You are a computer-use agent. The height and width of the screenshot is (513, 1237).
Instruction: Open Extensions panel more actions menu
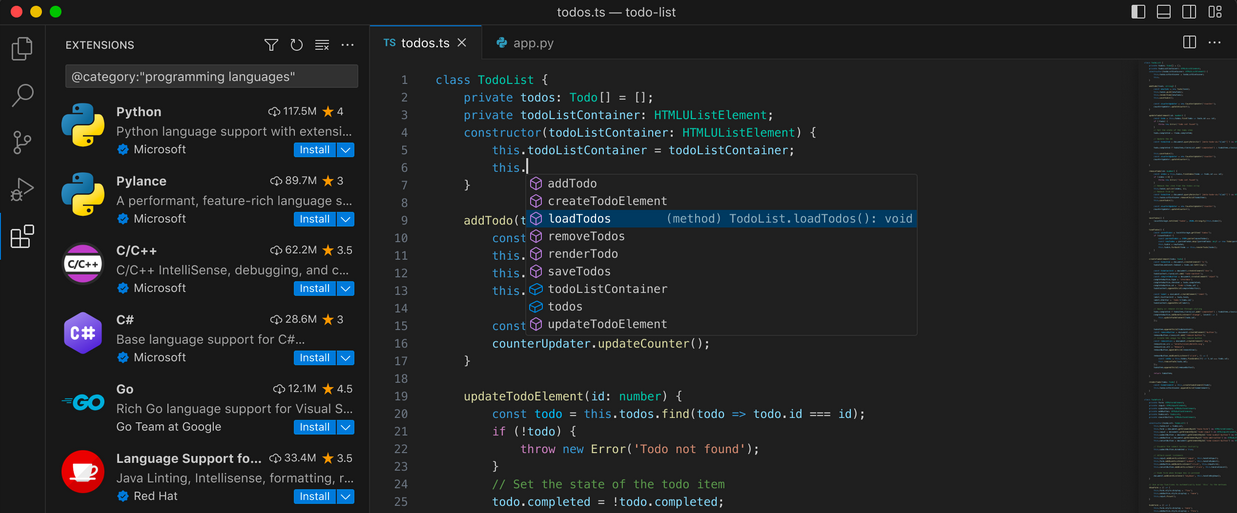tap(347, 45)
